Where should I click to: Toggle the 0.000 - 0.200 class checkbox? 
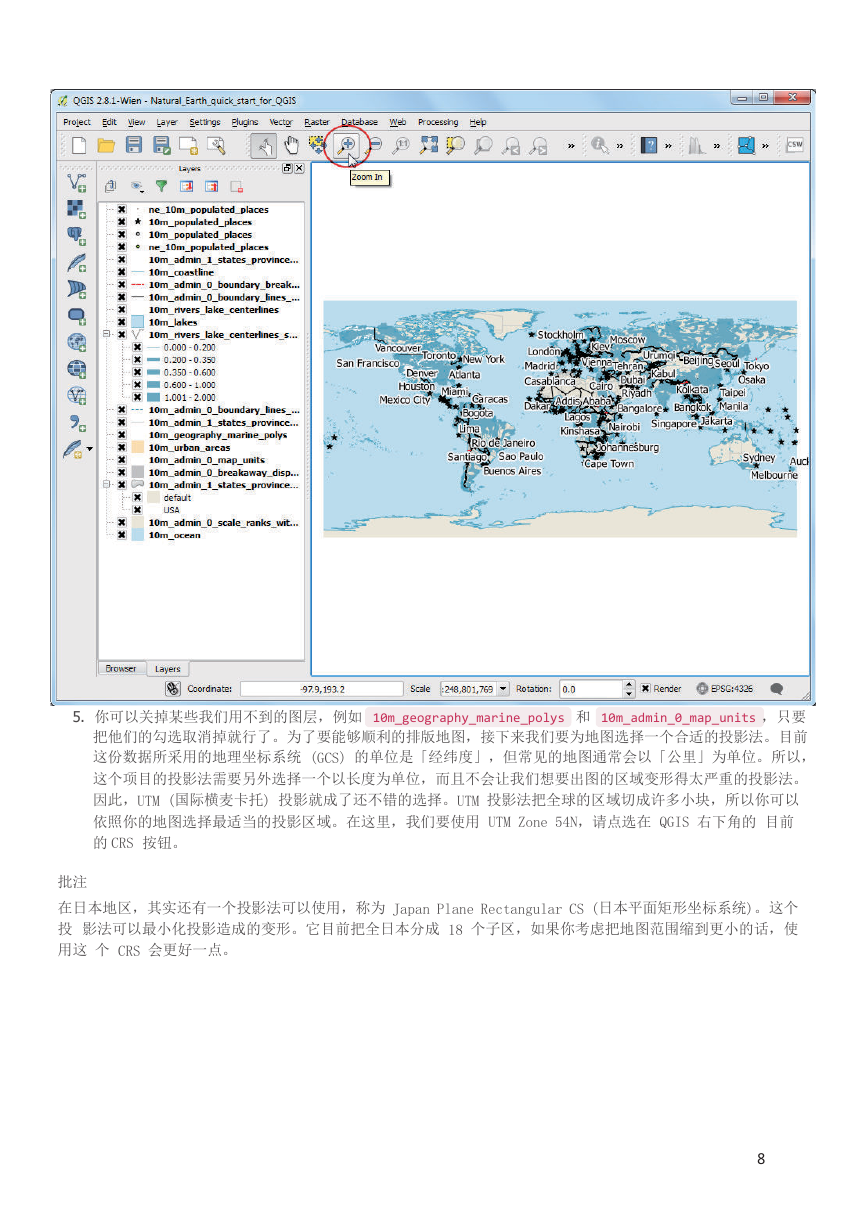coord(137,347)
